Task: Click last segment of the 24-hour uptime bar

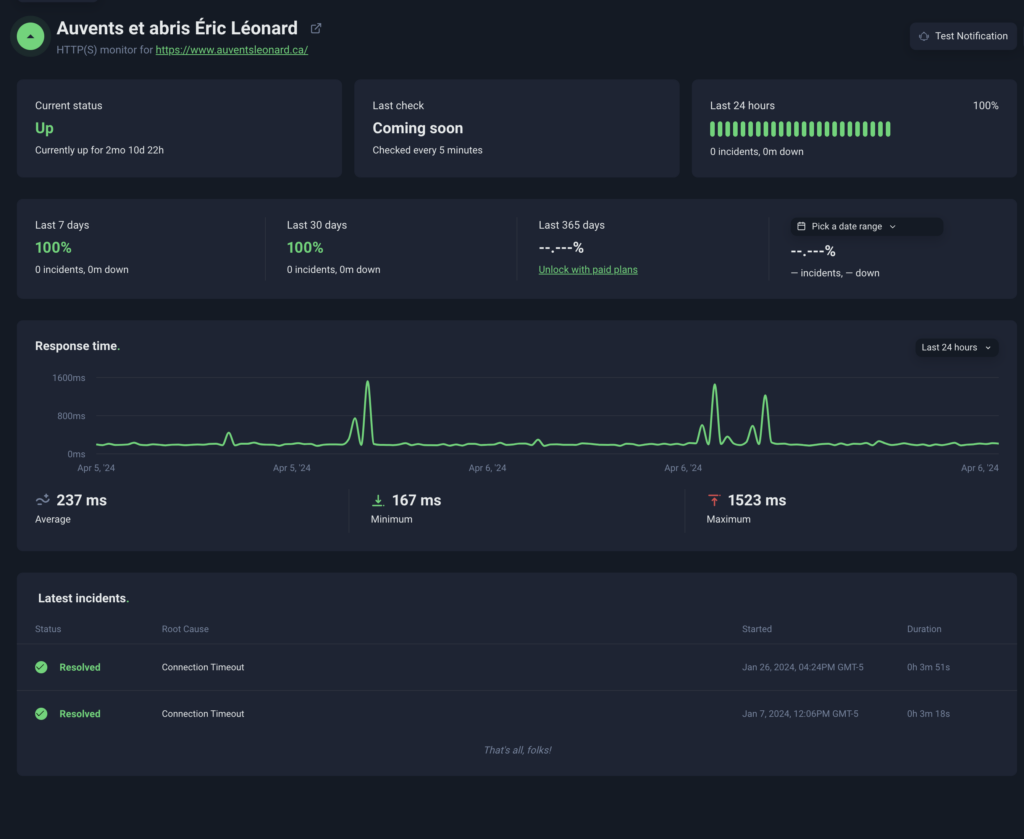Action: tap(887, 129)
